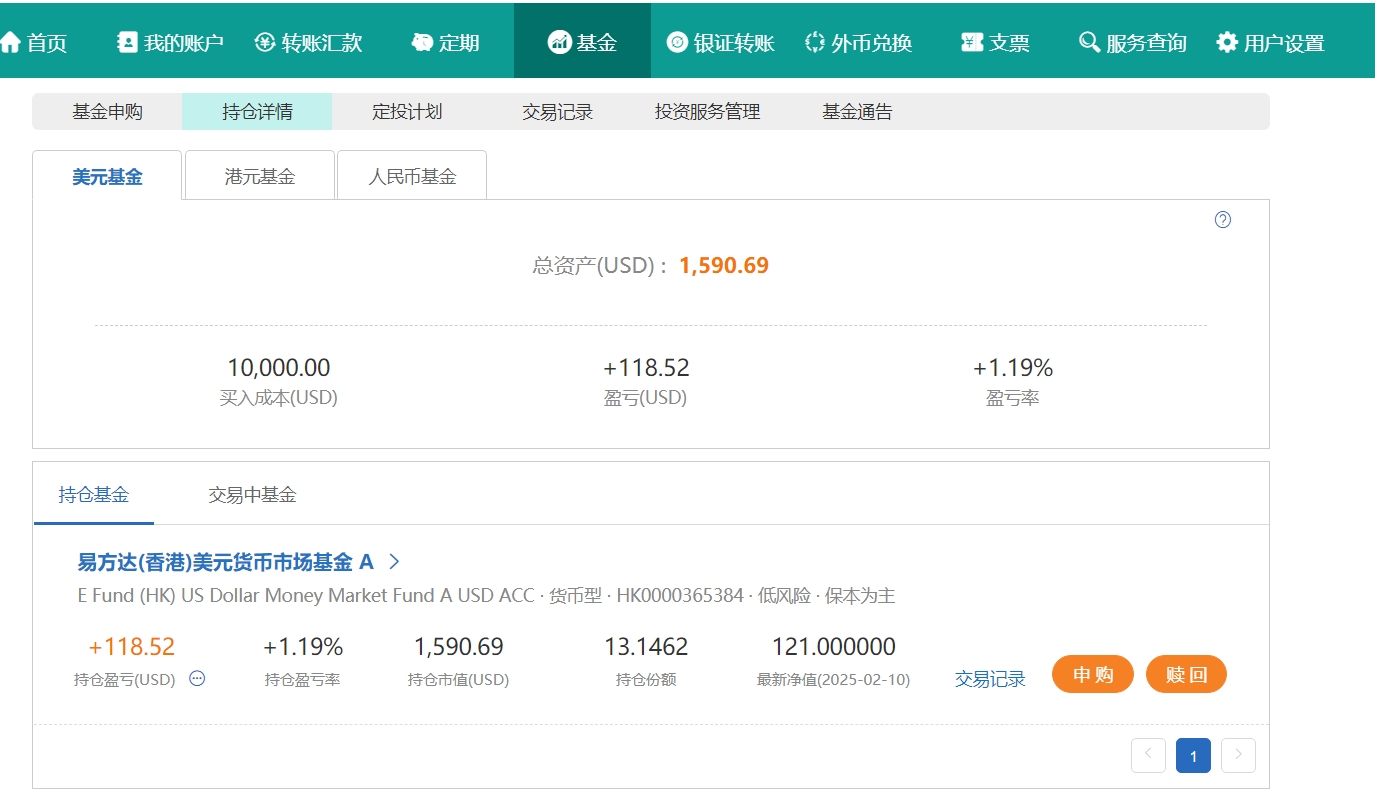Image resolution: width=1375 pixels, height=806 pixels.
Task: Open 我的账户 account icon in navigation
Action: click(x=127, y=42)
